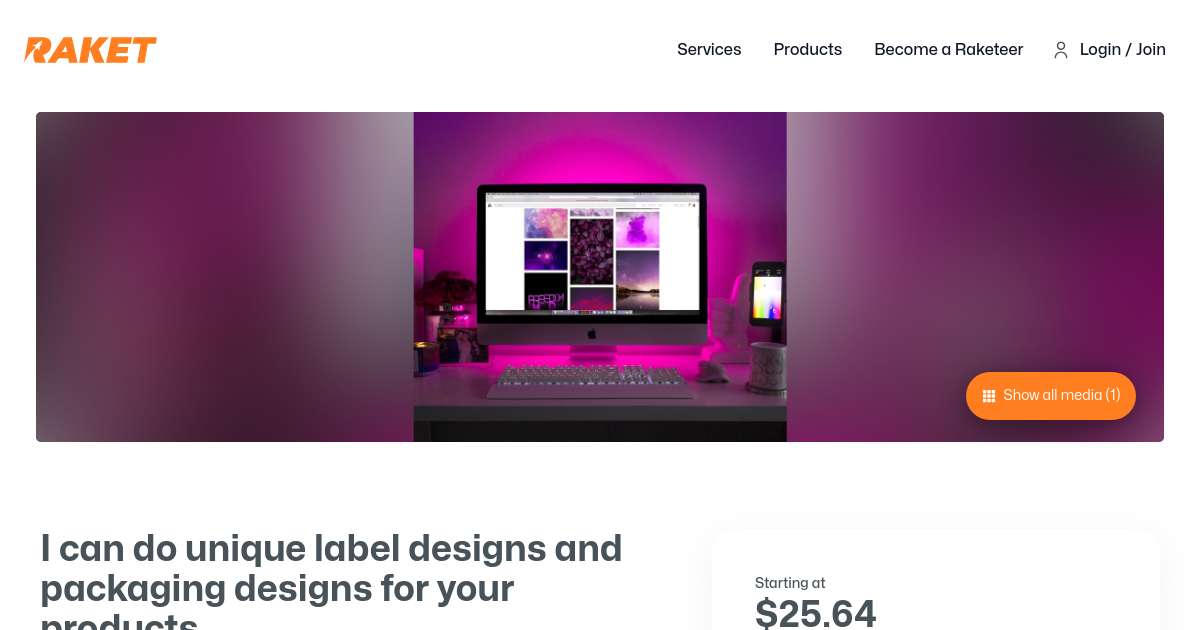
Task: Click the phone on stand in the photo
Action: pyautogui.click(x=768, y=292)
